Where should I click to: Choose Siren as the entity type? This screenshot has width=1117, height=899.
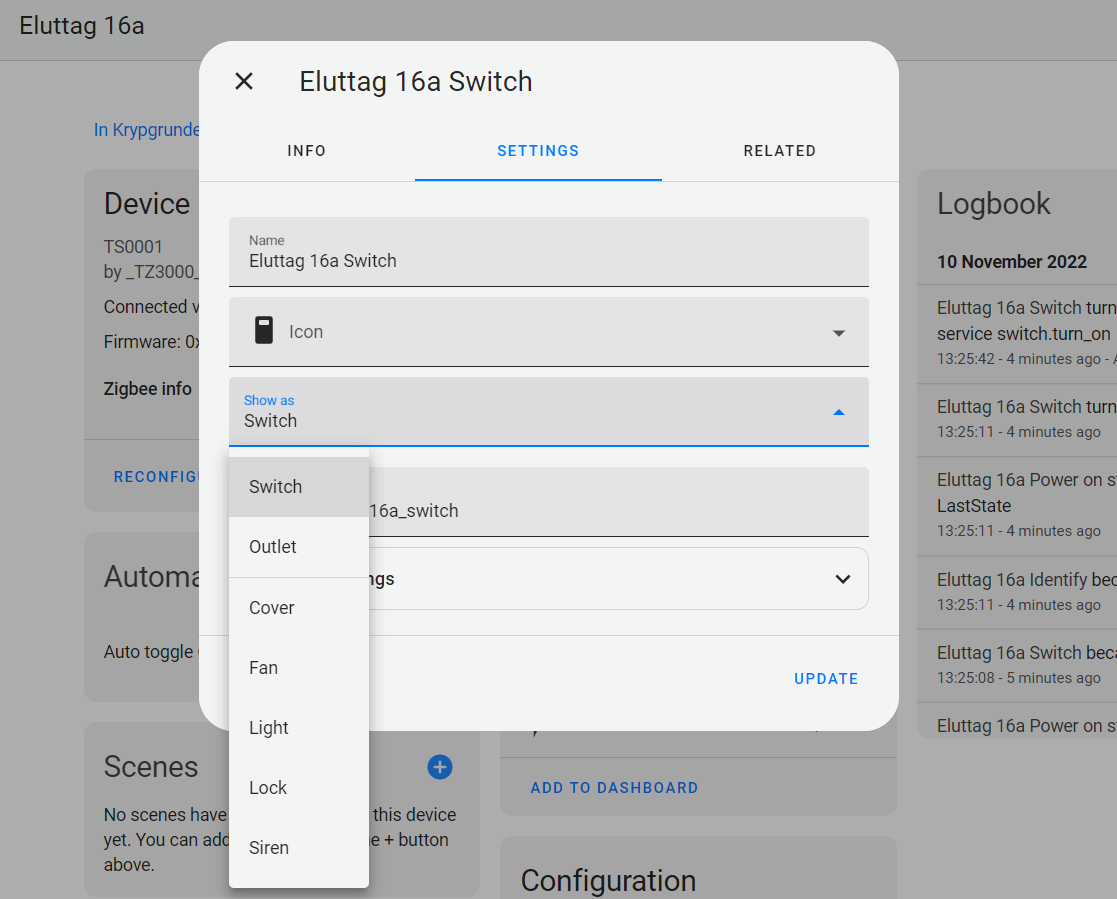pos(268,847)
